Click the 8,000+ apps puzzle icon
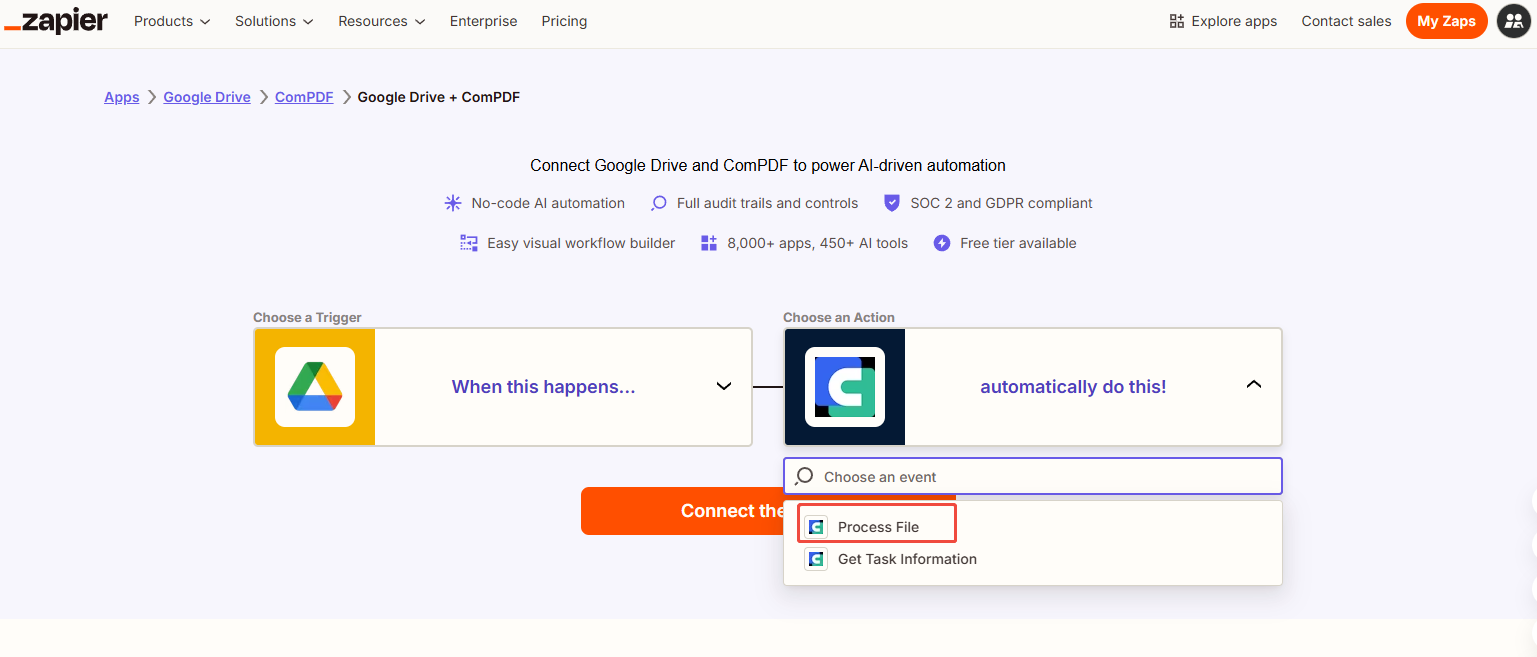The image size is (1537, 657). pyautogui.click(x=709, y=242)
